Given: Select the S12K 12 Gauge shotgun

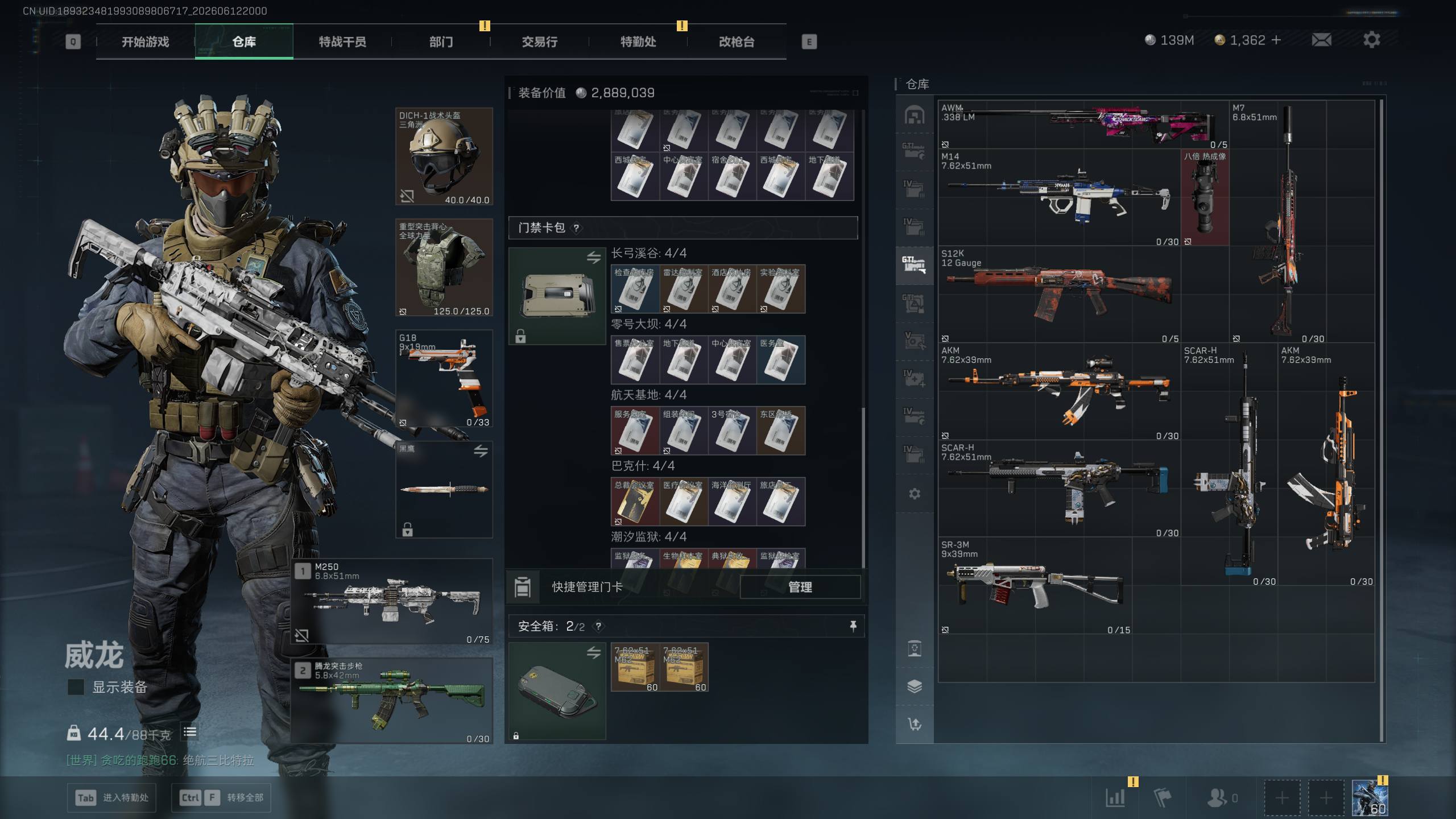Looking at the screenshot, I should [x=1059, y=295].
